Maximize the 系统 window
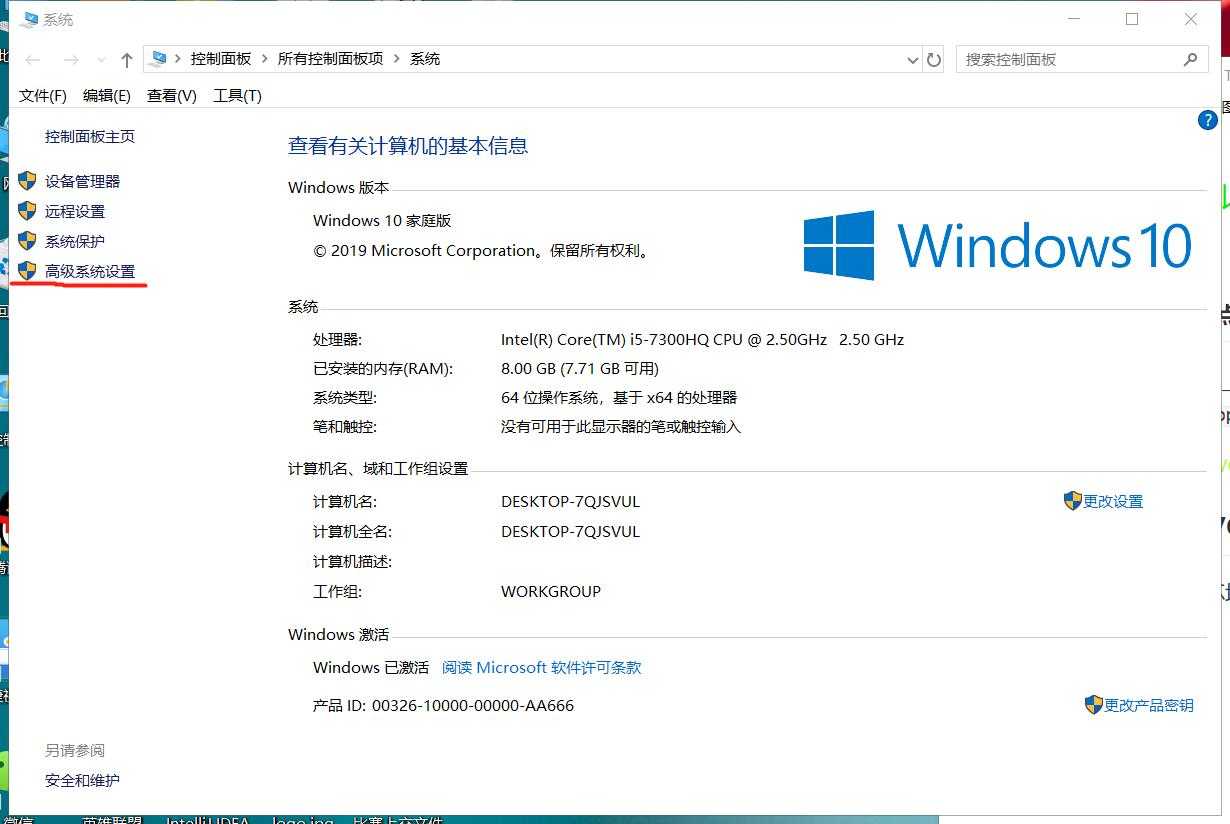This screenshot has width=1230, height=824. click(1132, 19)
